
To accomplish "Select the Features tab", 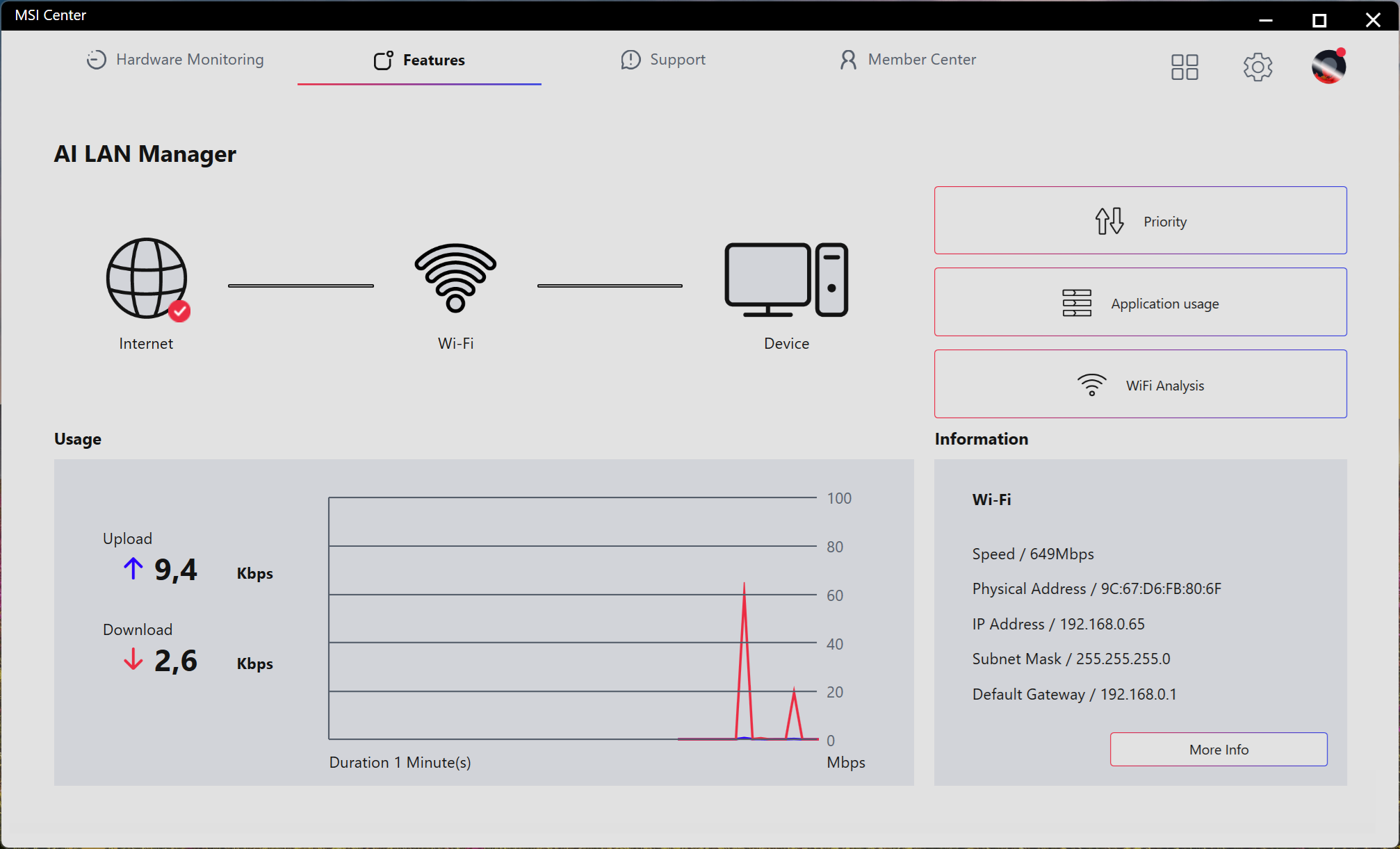I will pyautogui.click(x=419, y=60).
